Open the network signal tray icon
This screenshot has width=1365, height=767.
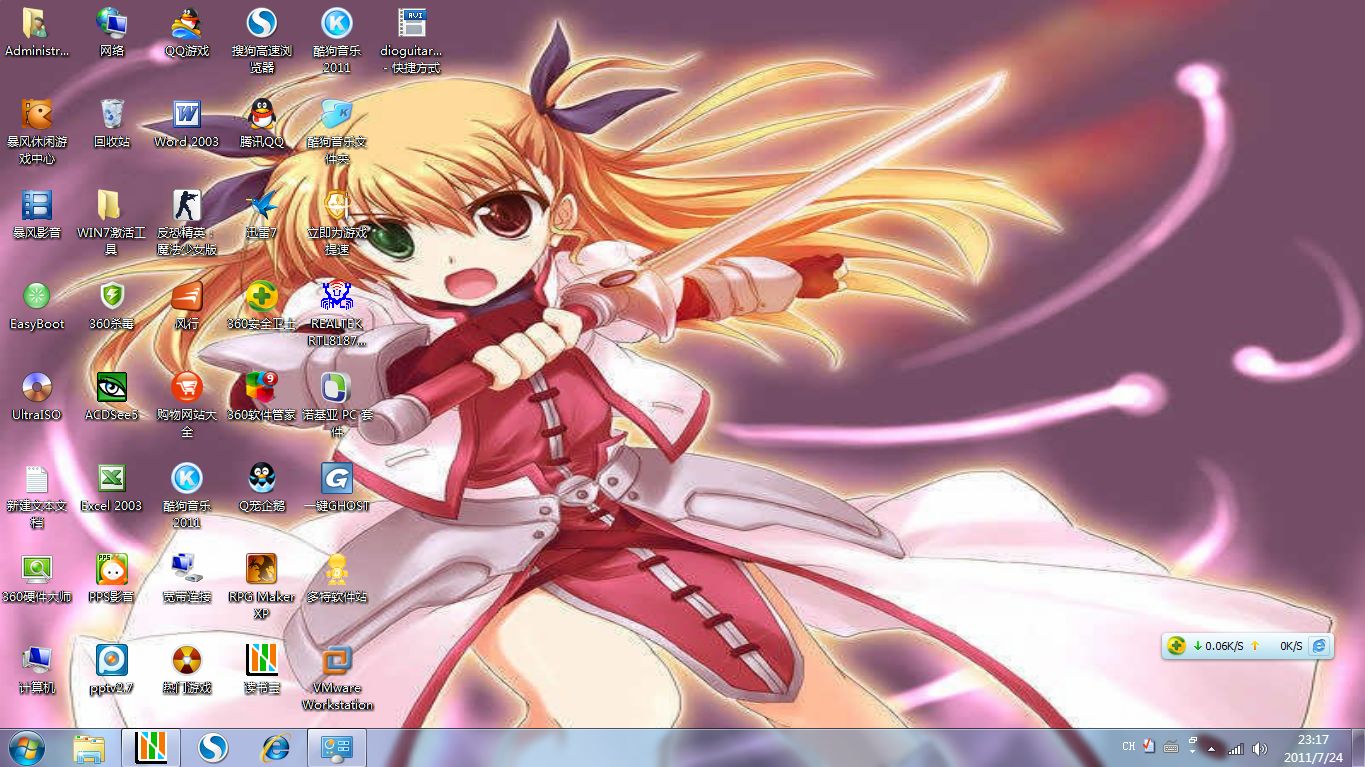[x=1236, y=748]
